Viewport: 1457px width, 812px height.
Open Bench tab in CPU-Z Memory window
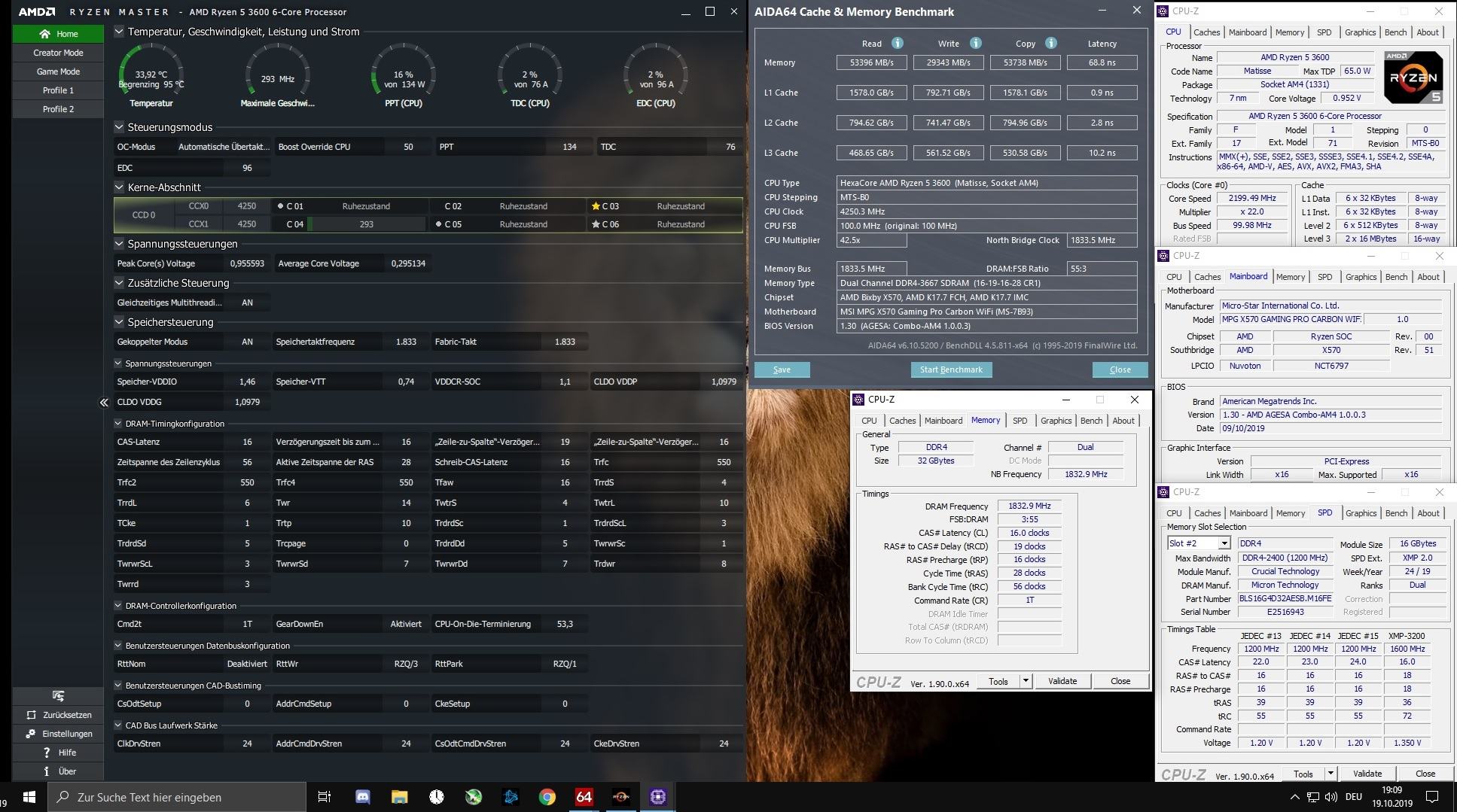1091,421
